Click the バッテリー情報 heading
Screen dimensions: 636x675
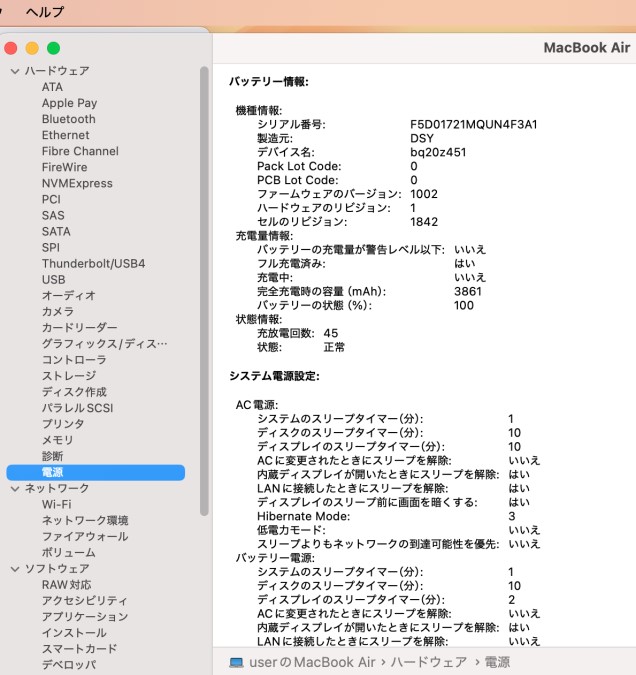point(269,82)
